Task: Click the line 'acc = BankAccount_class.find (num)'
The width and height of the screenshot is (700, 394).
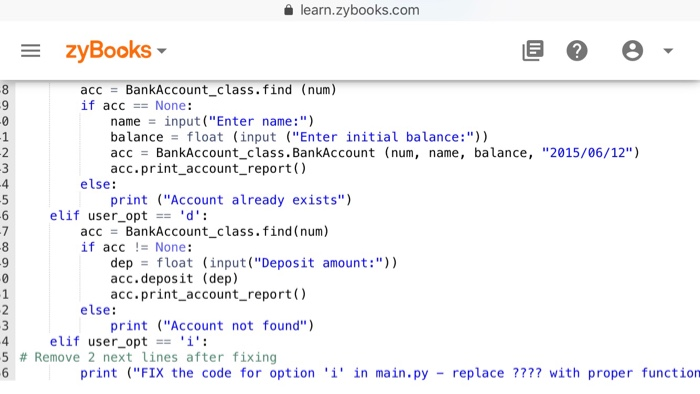Action: coord(208,90)
